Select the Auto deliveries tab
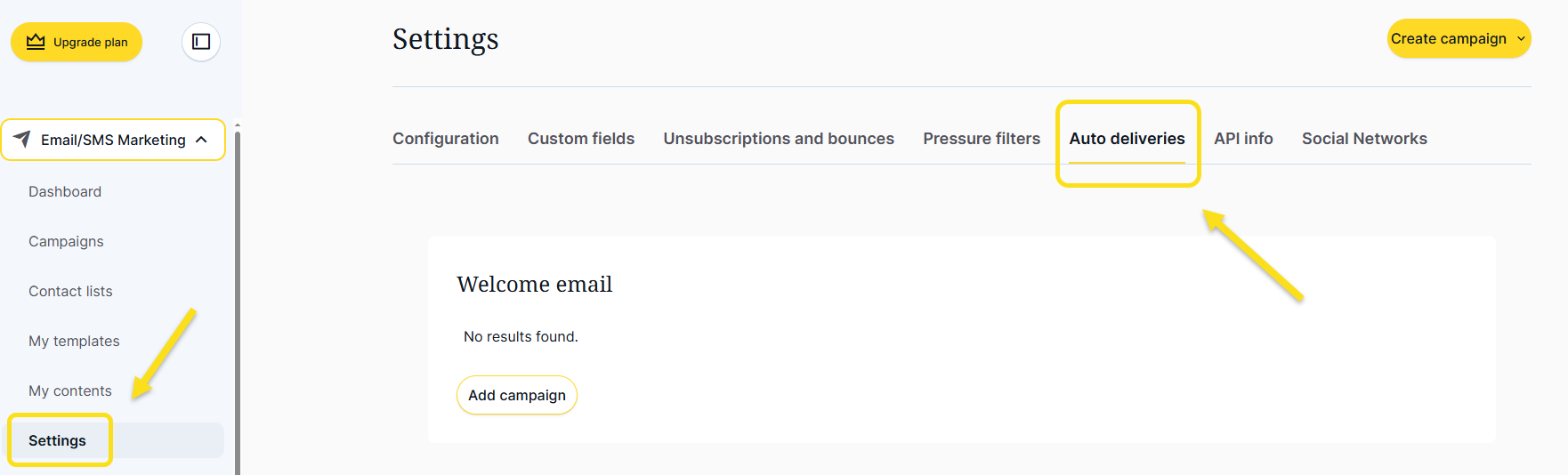The width and height of the screenshot is (1568, 475). (x=1127, y=139)
